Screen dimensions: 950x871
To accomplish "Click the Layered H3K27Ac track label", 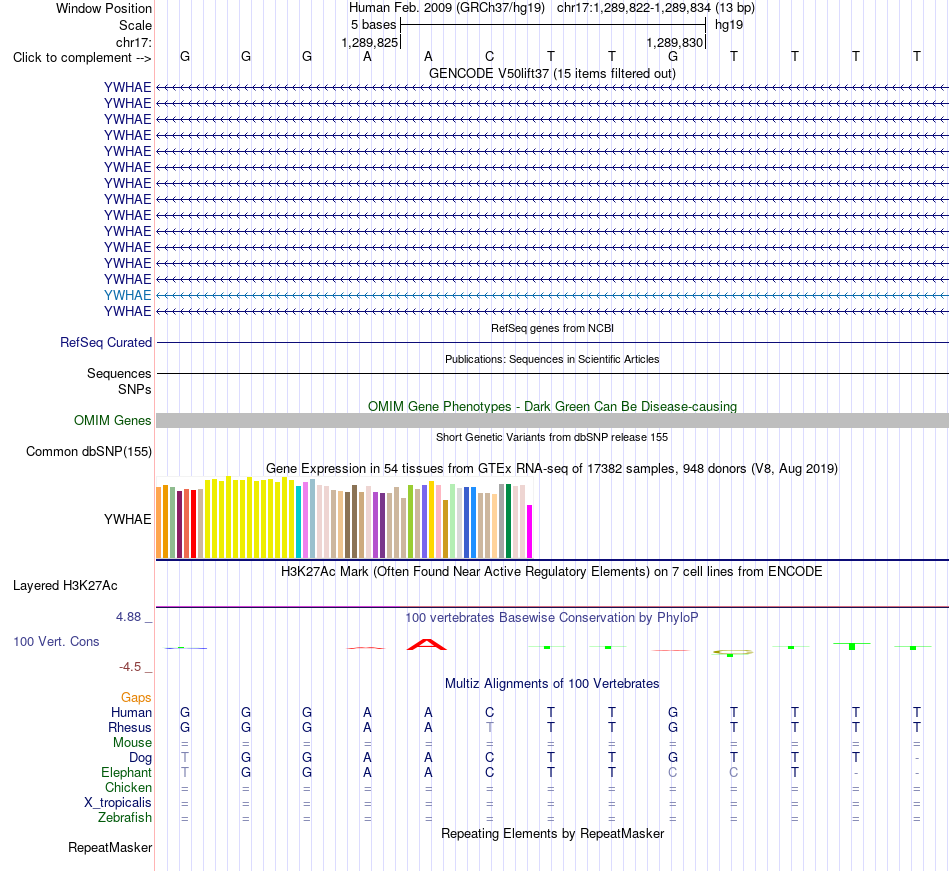I will 65,586.
